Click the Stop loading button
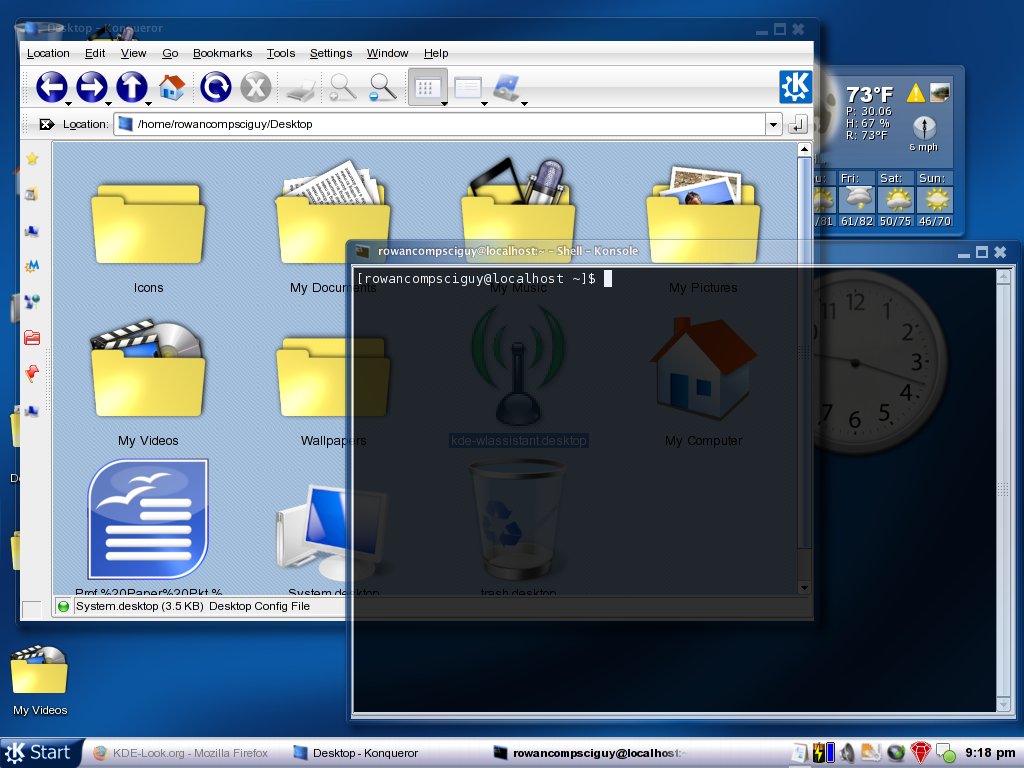 [x=255, y=86]
